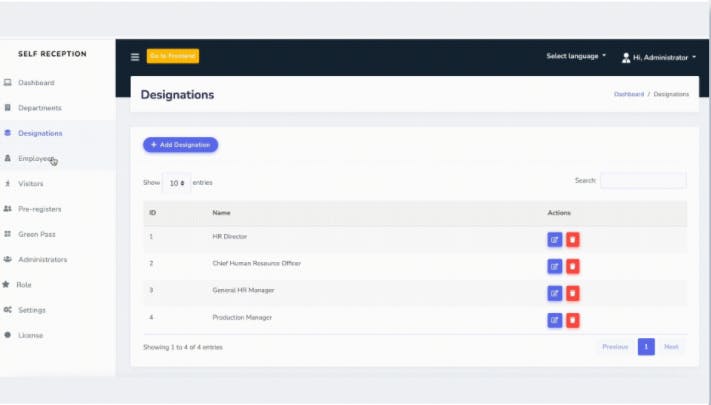Click the Chief Human Resource Officer cell

(257, 263)
